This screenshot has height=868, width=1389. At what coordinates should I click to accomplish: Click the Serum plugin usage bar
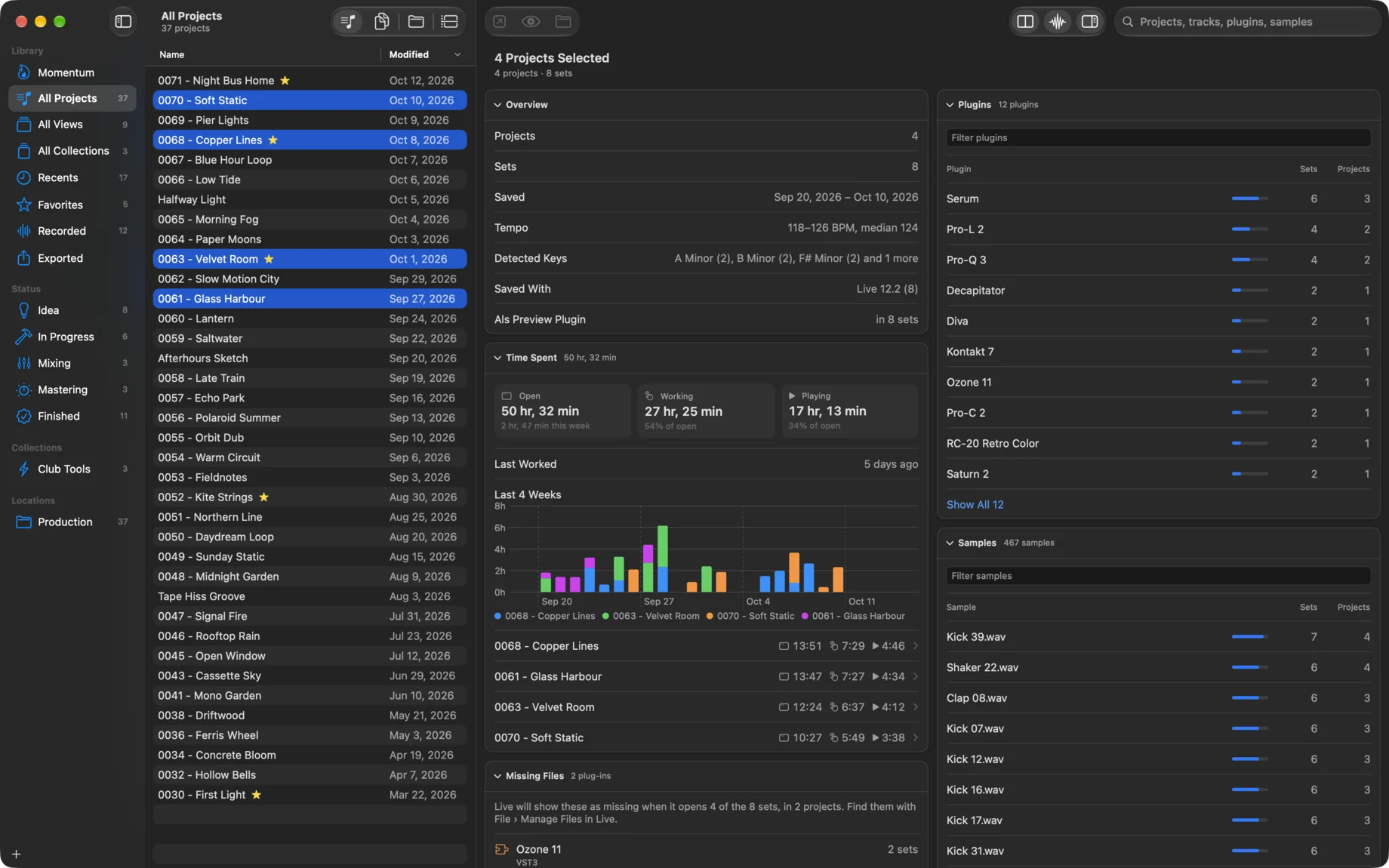point(1249,199)
